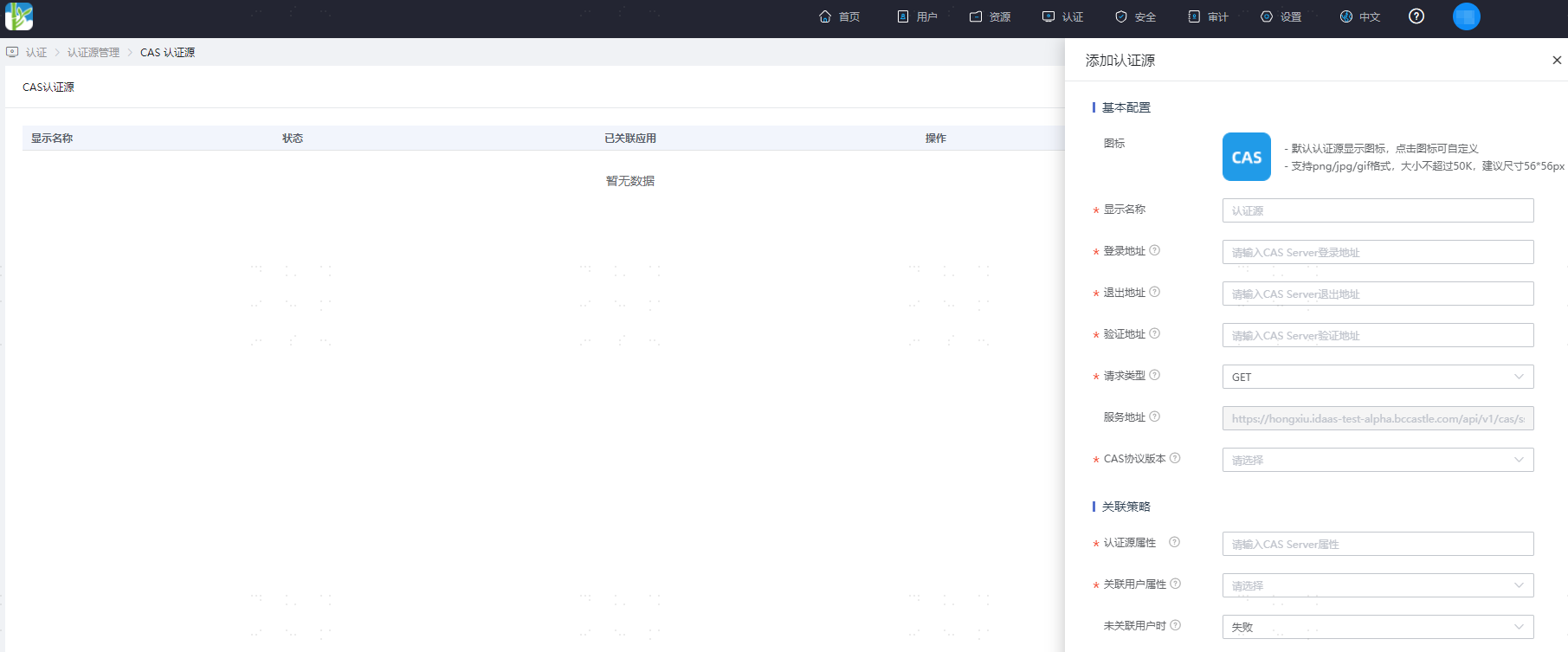The height and width of the screenshot is (652, 1568).
Task: Click the 关联策略 section heading
Action: pyautogui.click(x=1126, y=507)
